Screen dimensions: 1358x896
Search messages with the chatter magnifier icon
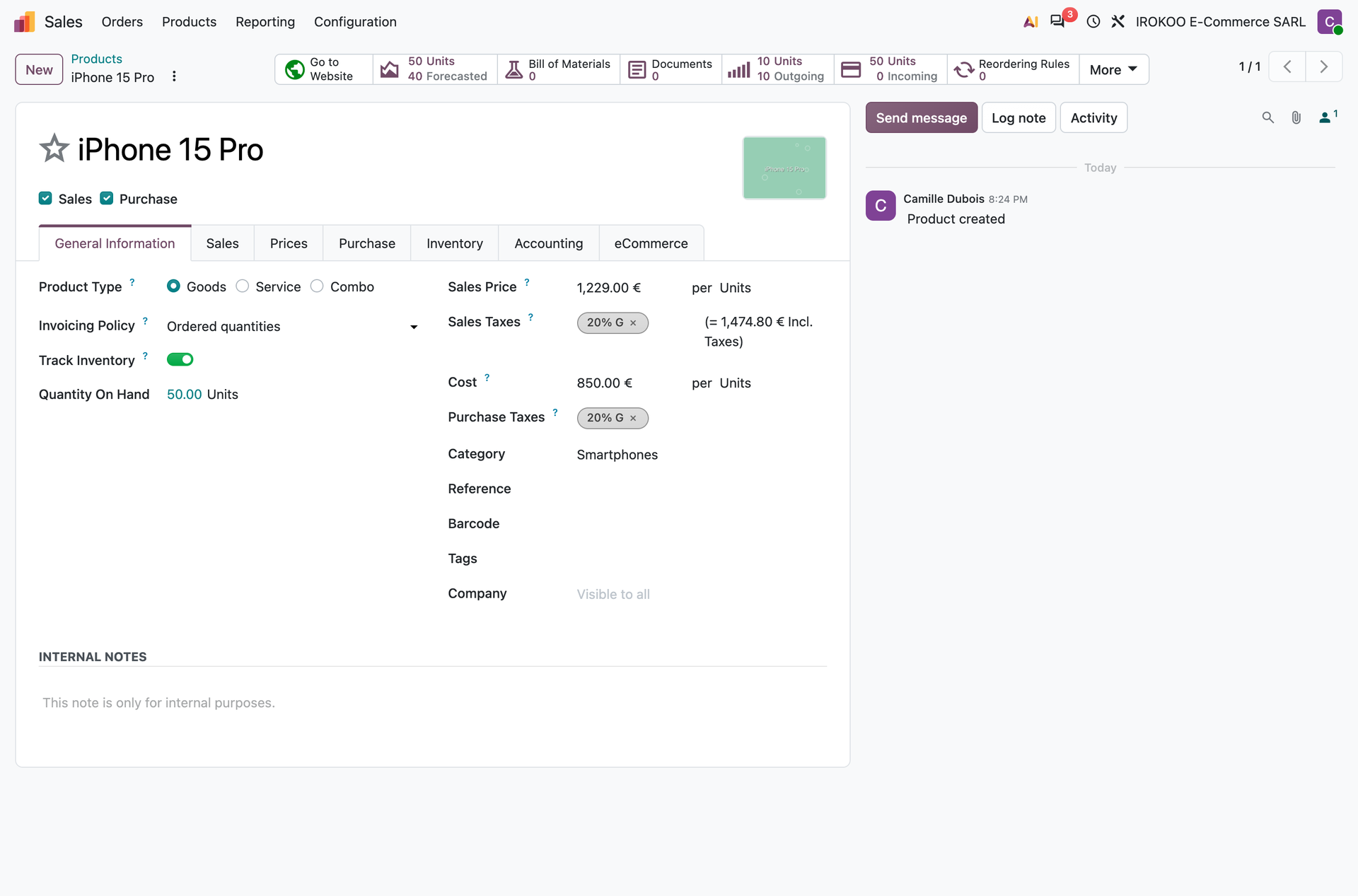1268,117
